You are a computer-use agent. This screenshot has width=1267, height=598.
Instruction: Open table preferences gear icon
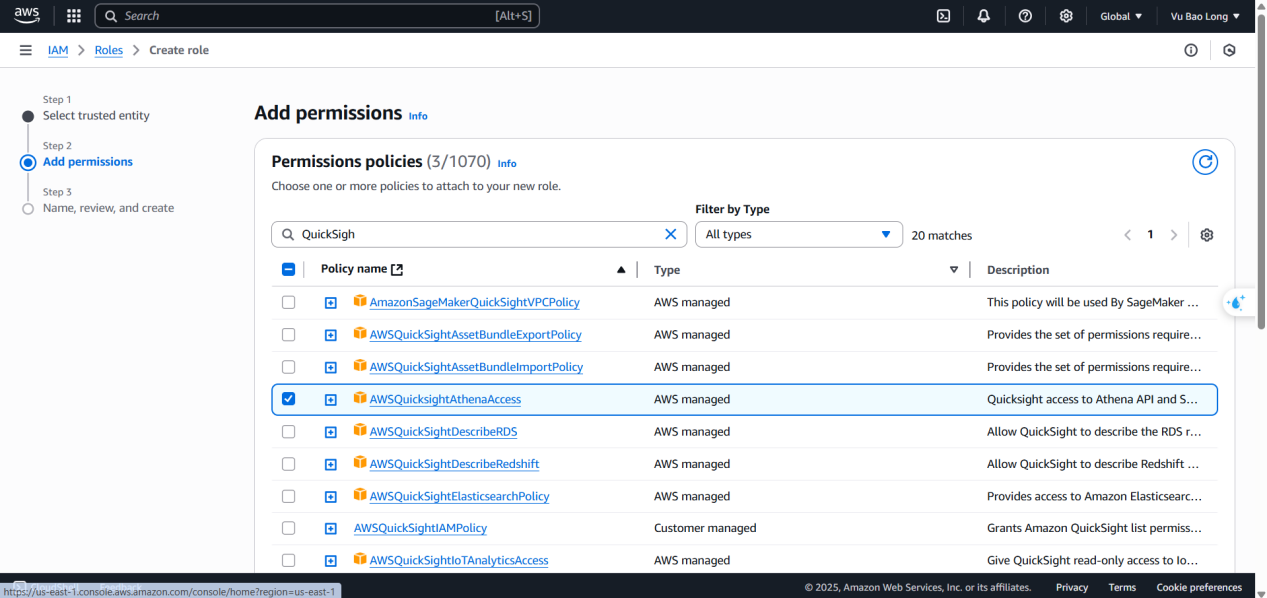1207,235
